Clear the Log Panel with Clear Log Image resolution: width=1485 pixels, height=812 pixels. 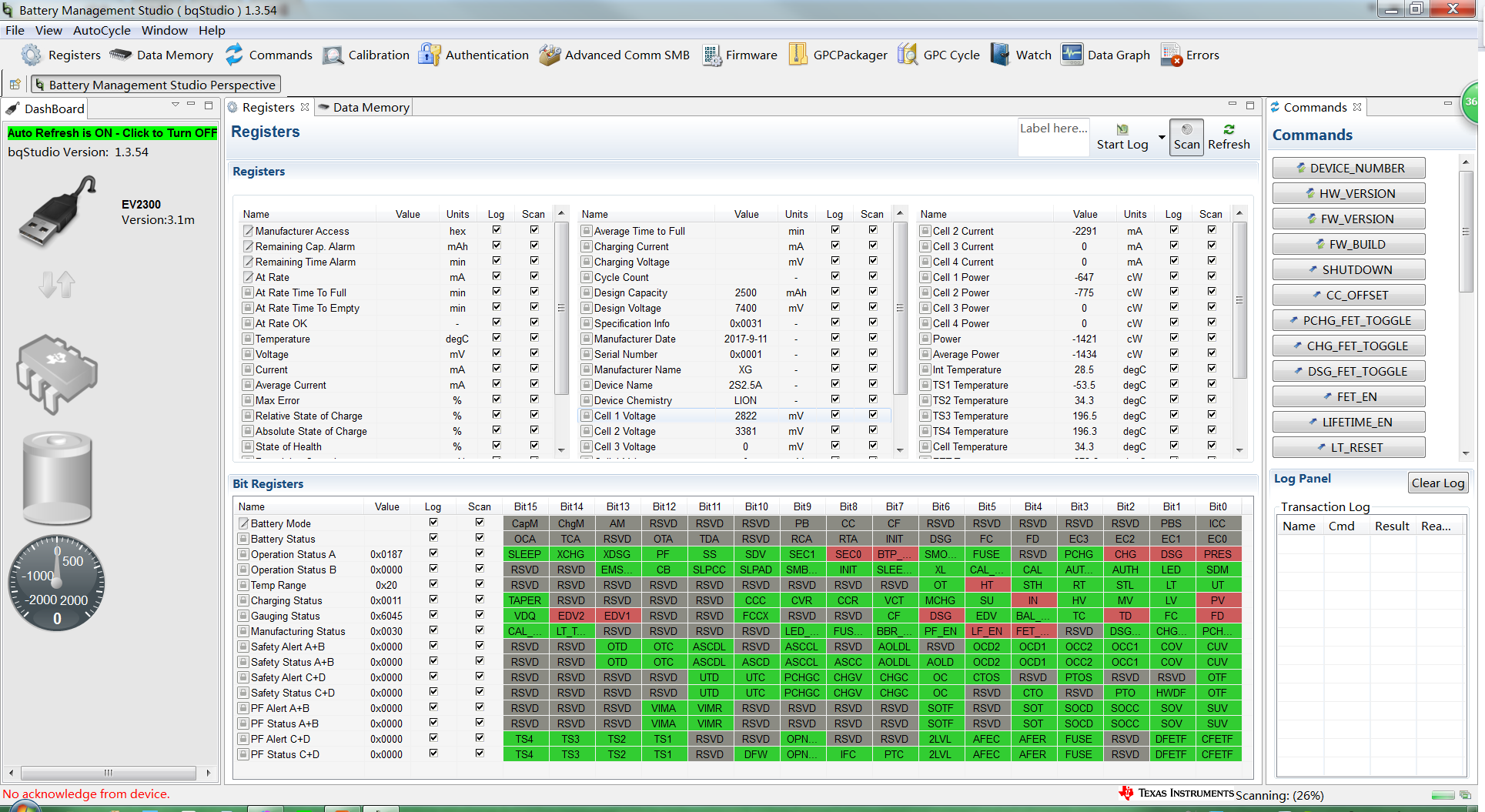point(1437,483)
